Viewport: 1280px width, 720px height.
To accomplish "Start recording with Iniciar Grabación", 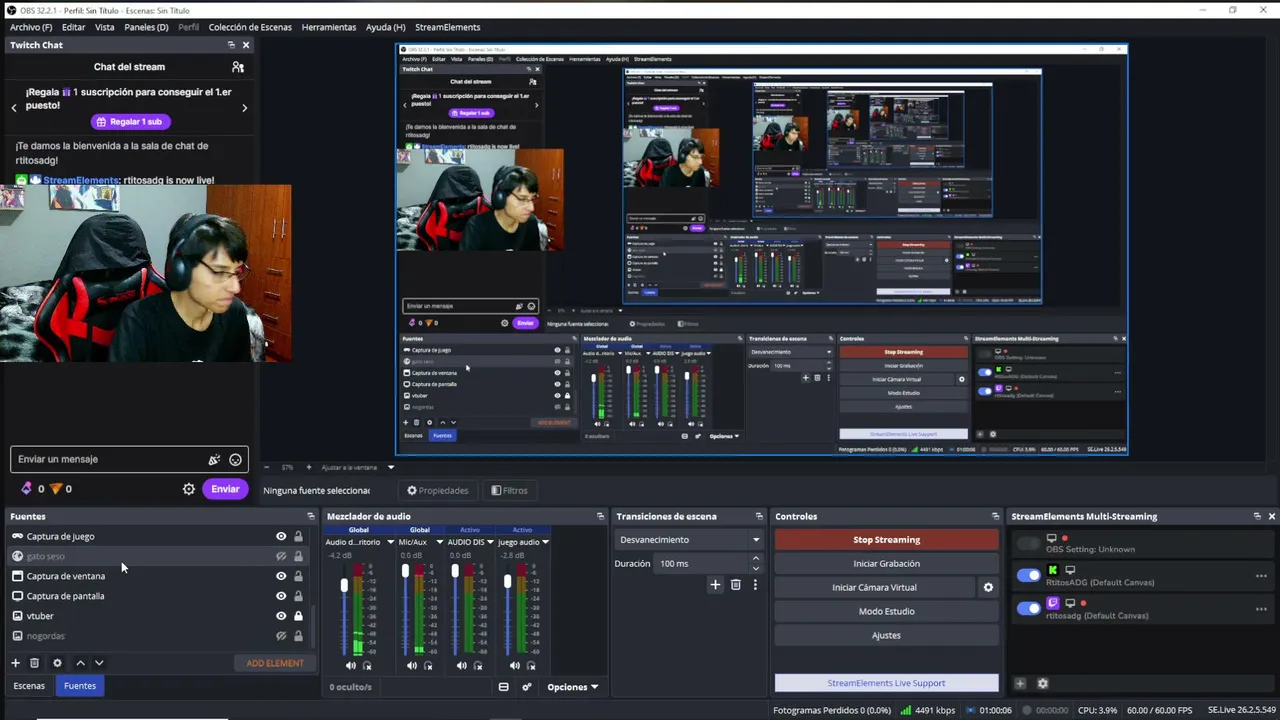I will point(886,564).
